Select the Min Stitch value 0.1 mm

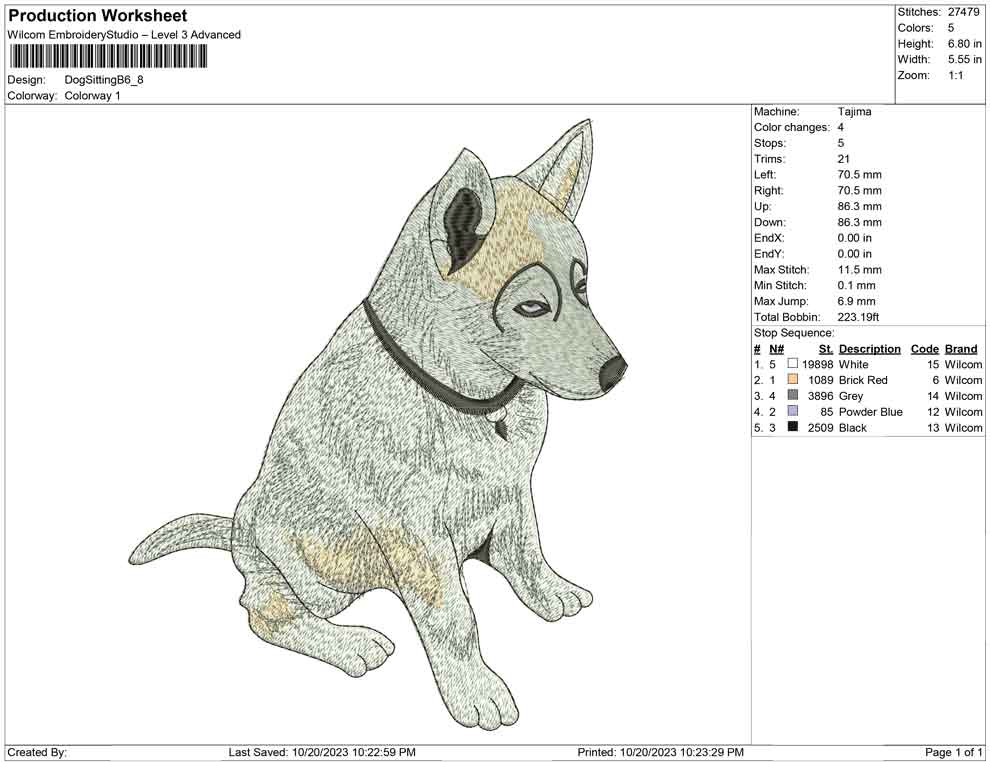click(x=856, y=285)
